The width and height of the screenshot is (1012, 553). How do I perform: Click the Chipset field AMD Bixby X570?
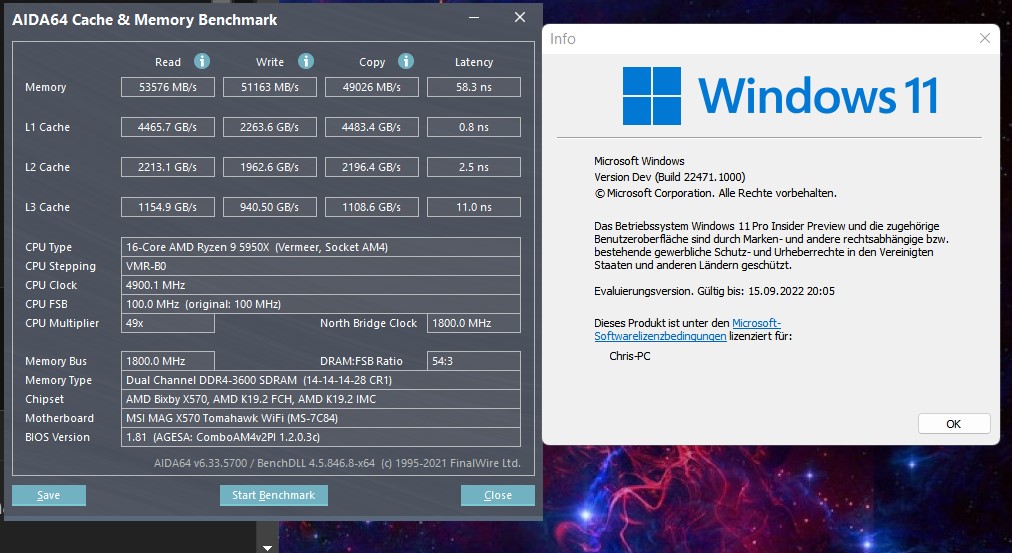321,399
